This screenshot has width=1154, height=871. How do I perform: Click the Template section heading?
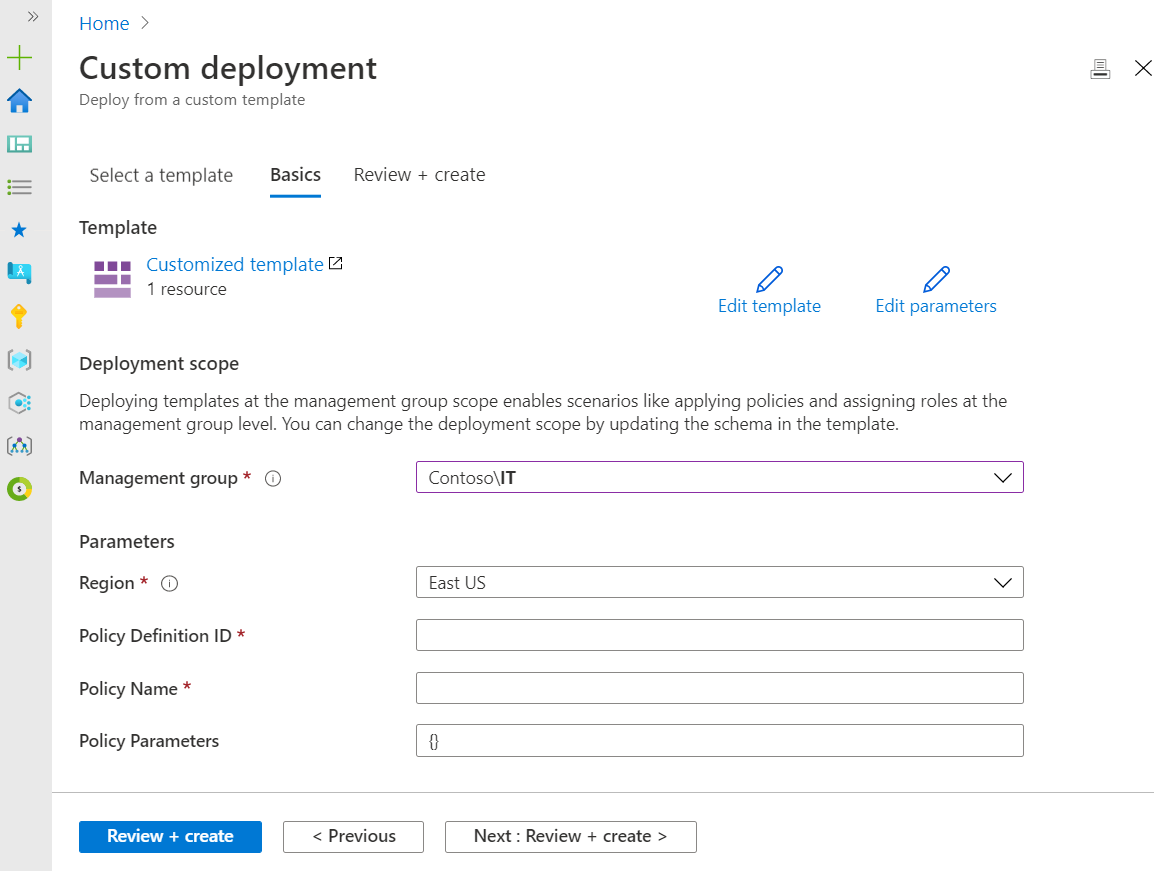tap(118, 228)
